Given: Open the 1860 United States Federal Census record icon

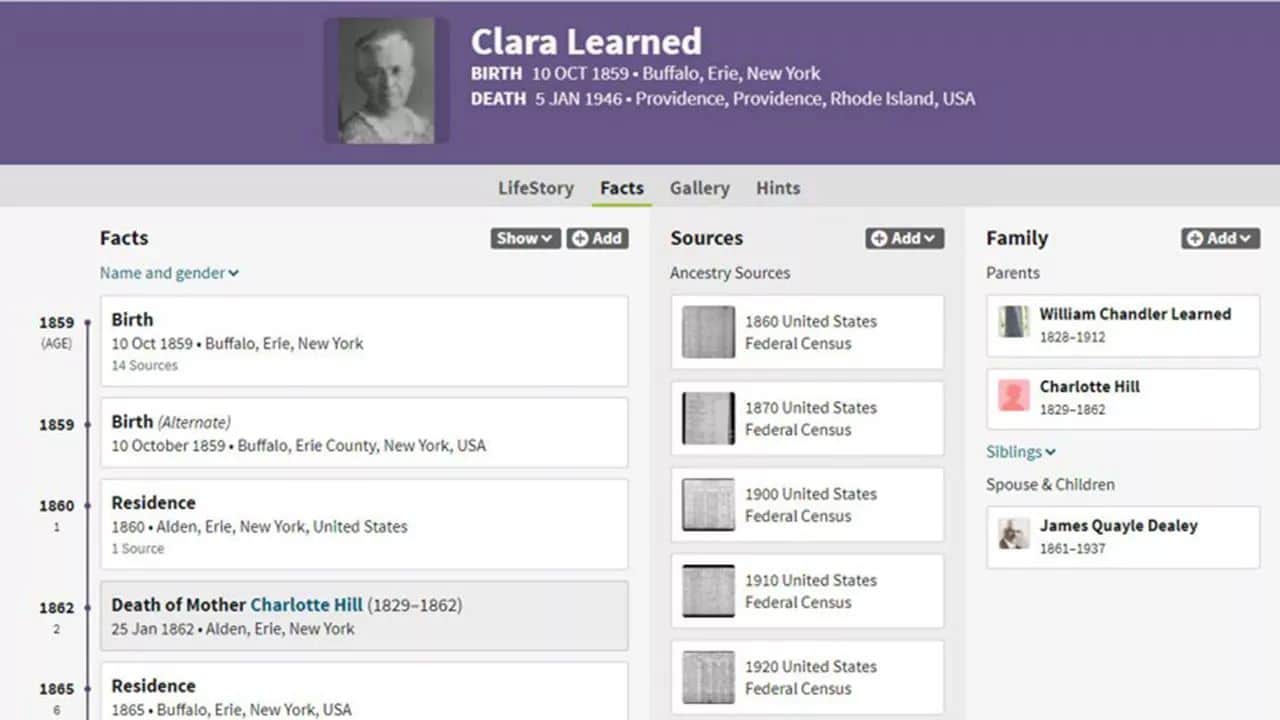Looking at the screenshot, I should [707, 332].
